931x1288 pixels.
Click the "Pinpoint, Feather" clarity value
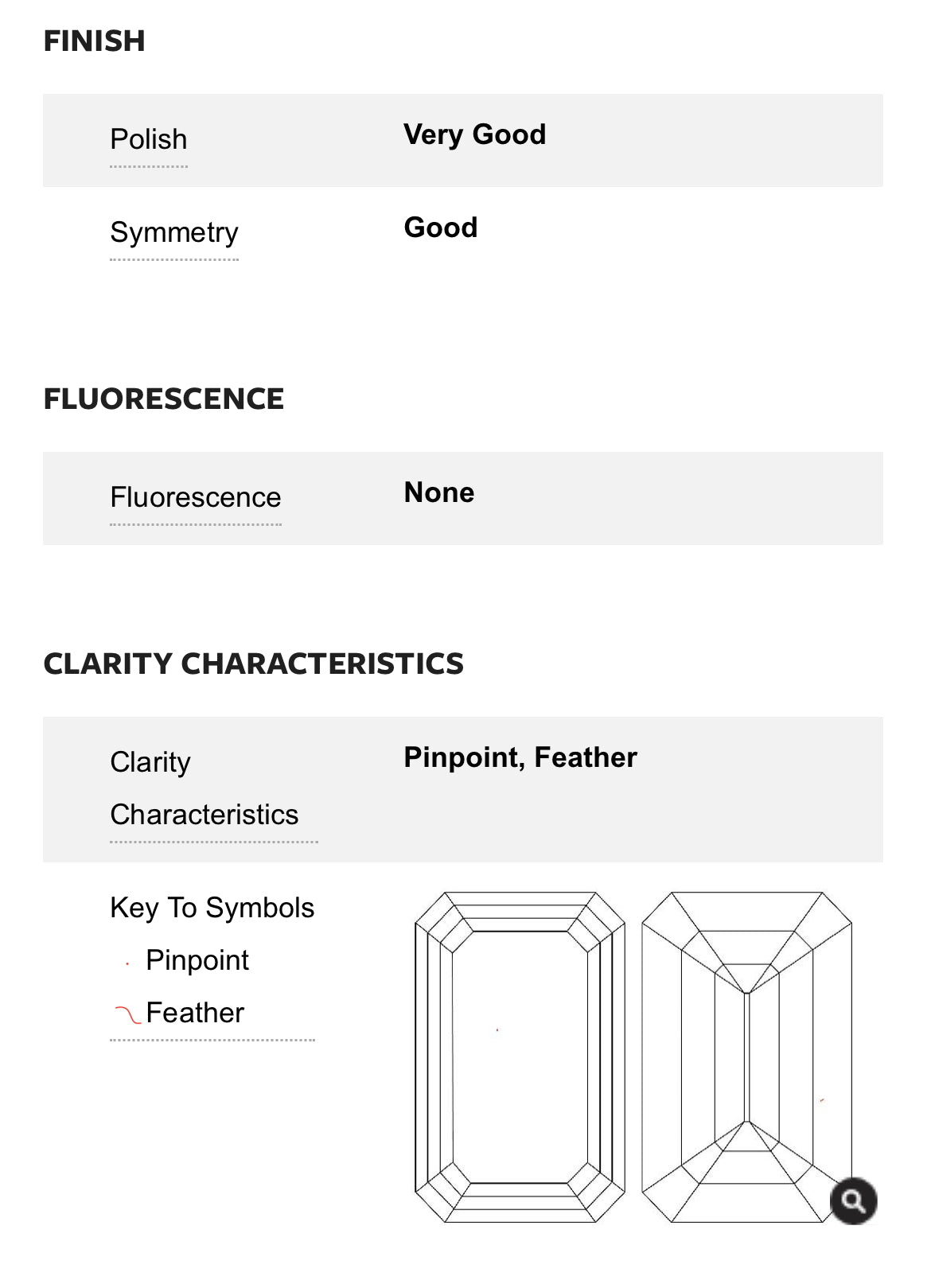pos(520,758)
